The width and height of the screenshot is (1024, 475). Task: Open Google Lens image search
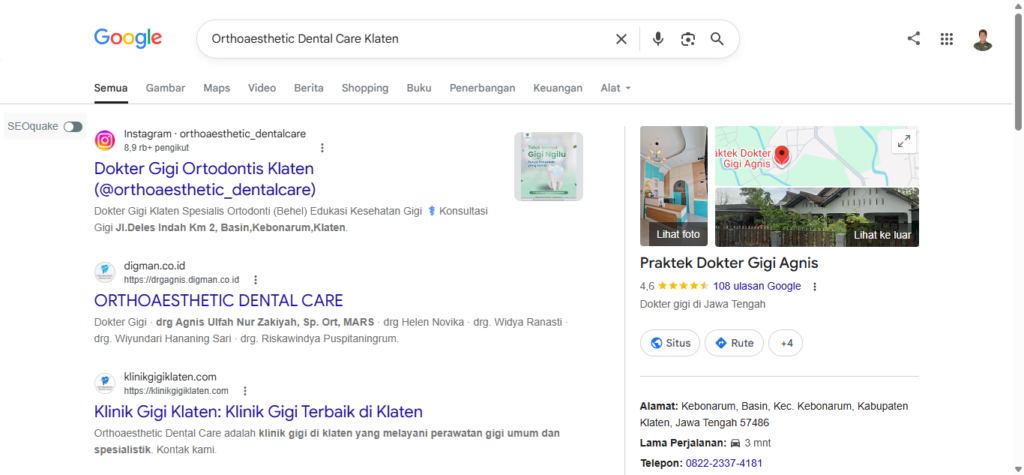[x=687, y=39]
